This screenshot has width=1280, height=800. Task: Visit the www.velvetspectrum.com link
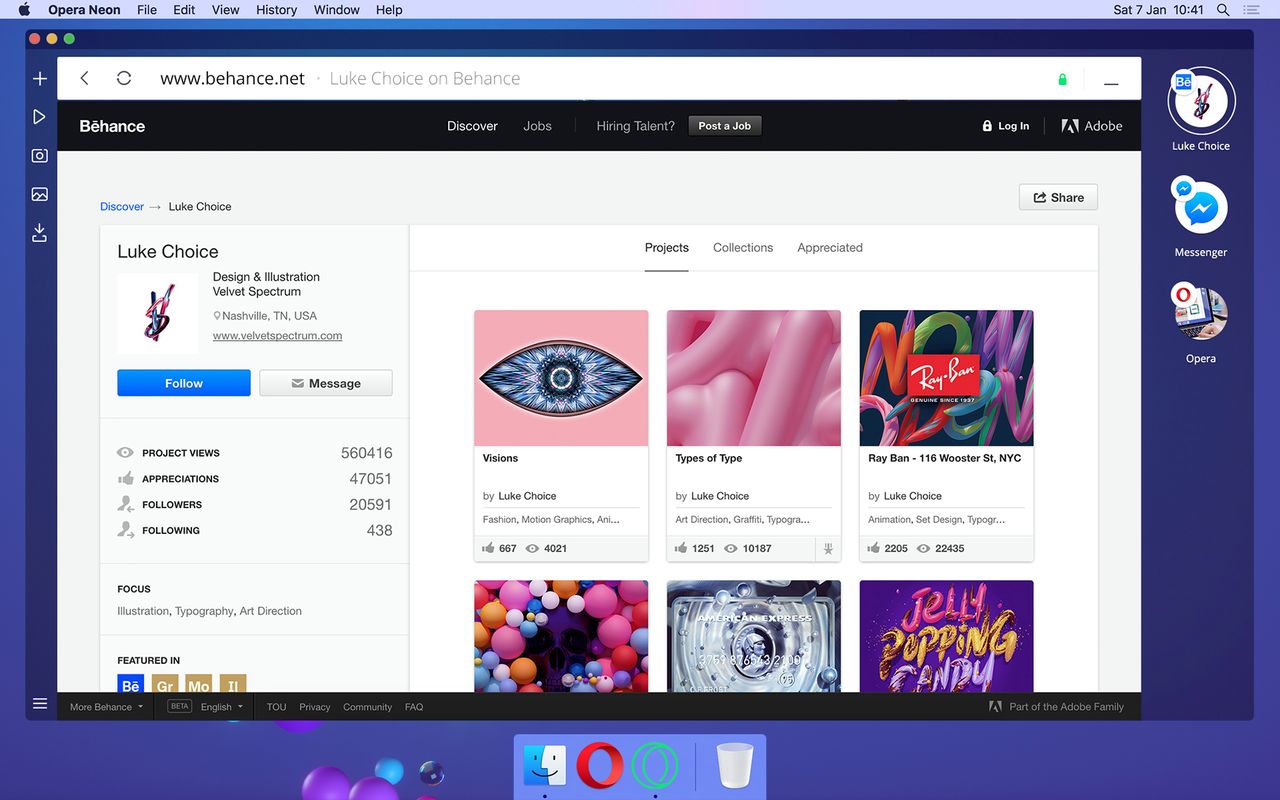pyautogui.click(x=279, y=336)
